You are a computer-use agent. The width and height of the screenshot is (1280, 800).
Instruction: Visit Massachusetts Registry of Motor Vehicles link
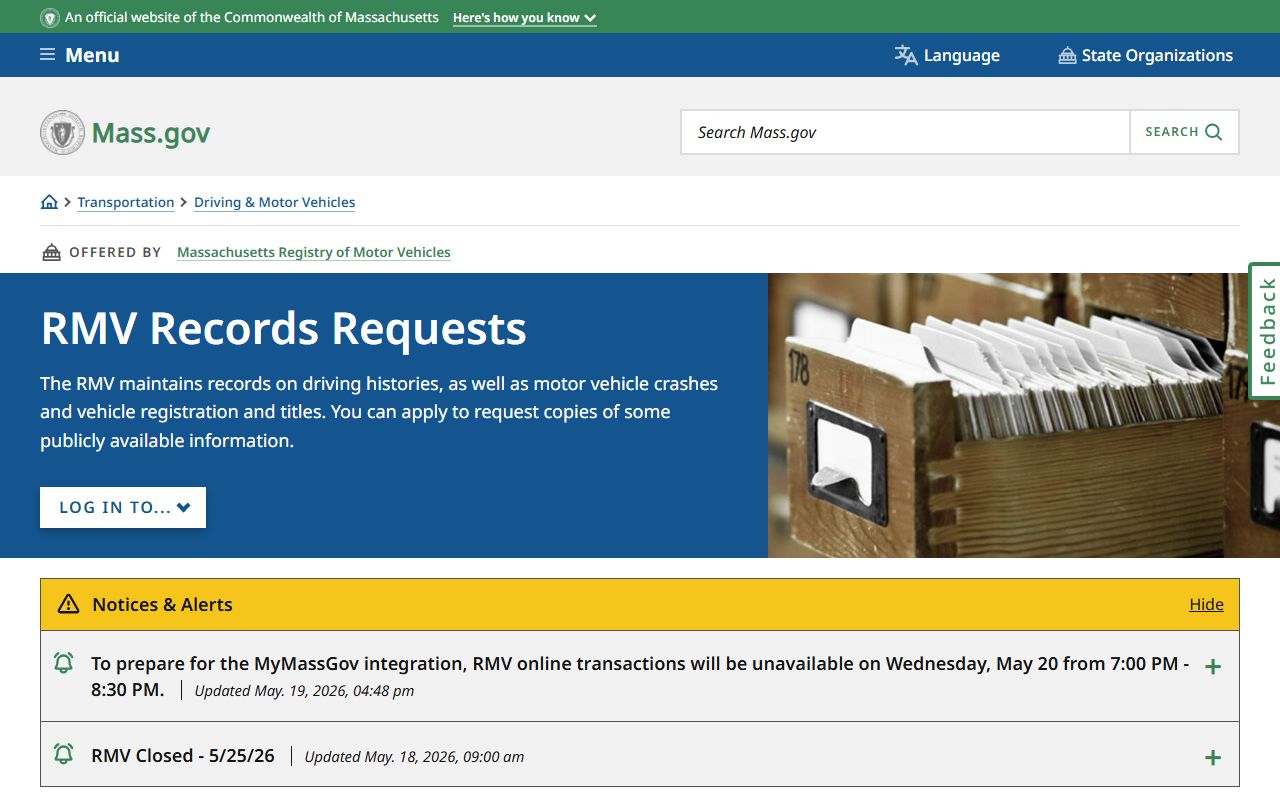click(x=314, y=252)
